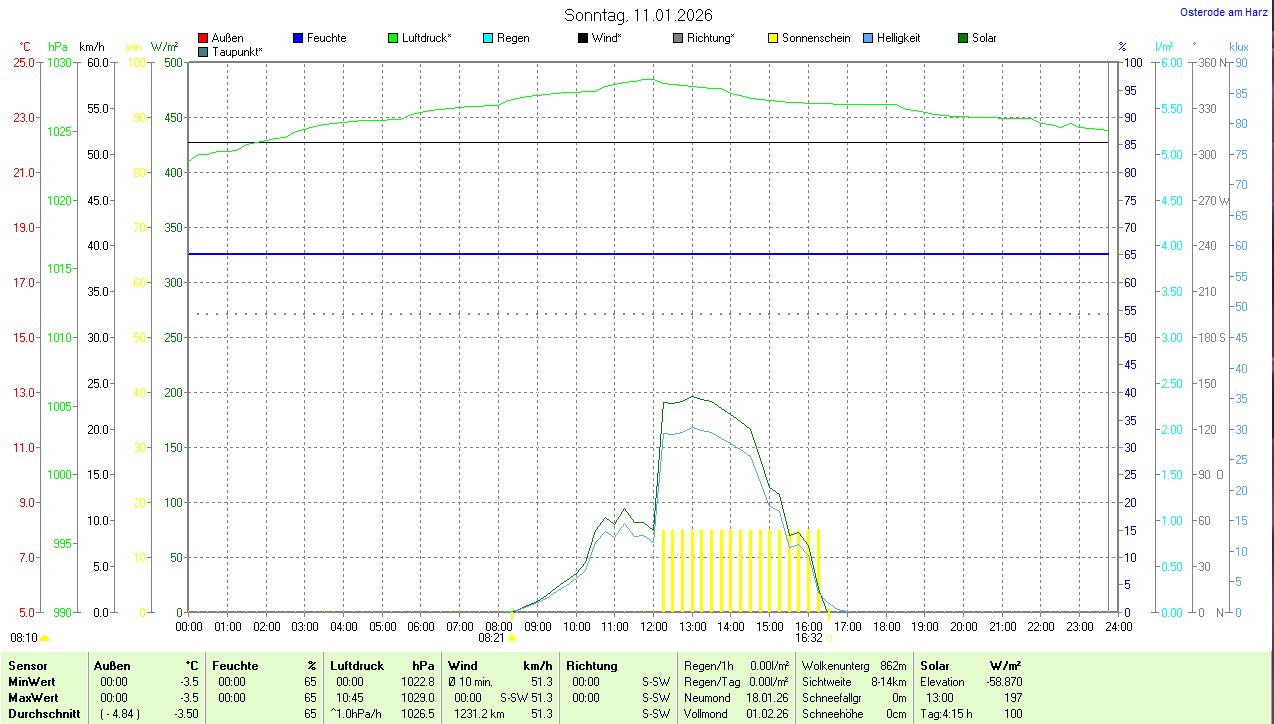Click the black Wind legend square
The height and width of the screenshot is (724, 1274).
[x=583, y=38]
